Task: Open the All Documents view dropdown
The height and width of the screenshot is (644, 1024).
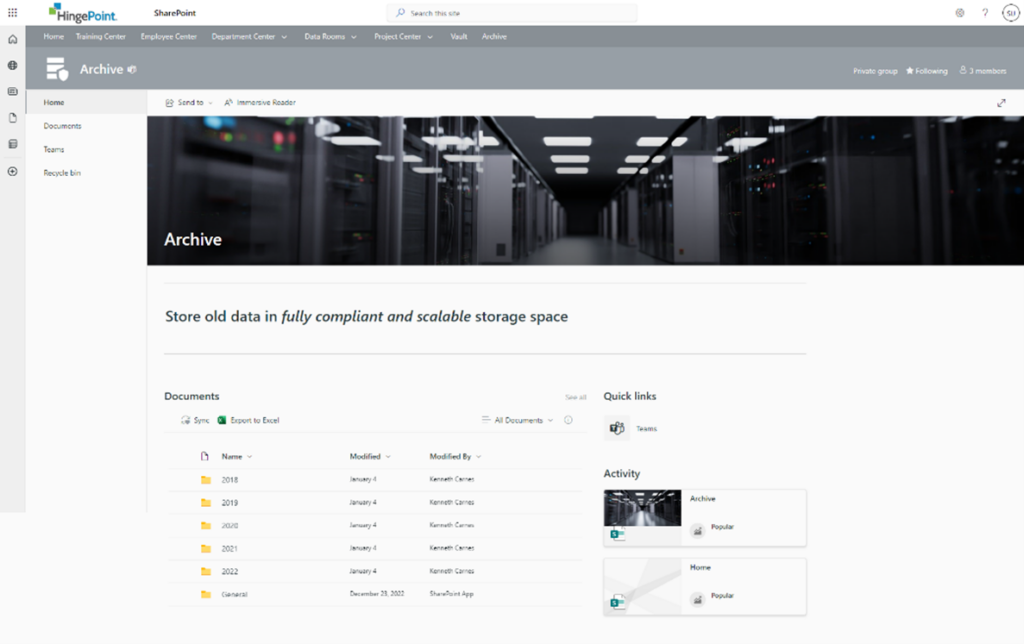Action: pyautogui.click(x=518, y=420)
